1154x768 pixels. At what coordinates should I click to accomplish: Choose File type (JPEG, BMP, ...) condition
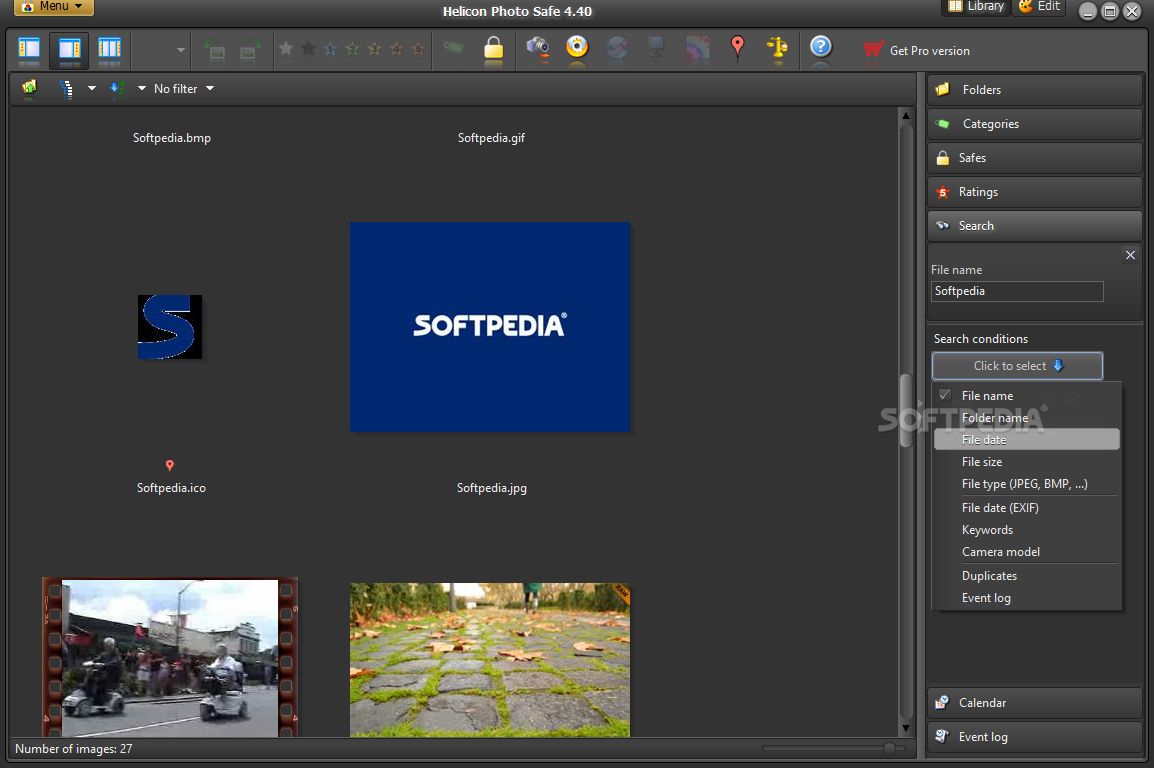pos(1027,484)
